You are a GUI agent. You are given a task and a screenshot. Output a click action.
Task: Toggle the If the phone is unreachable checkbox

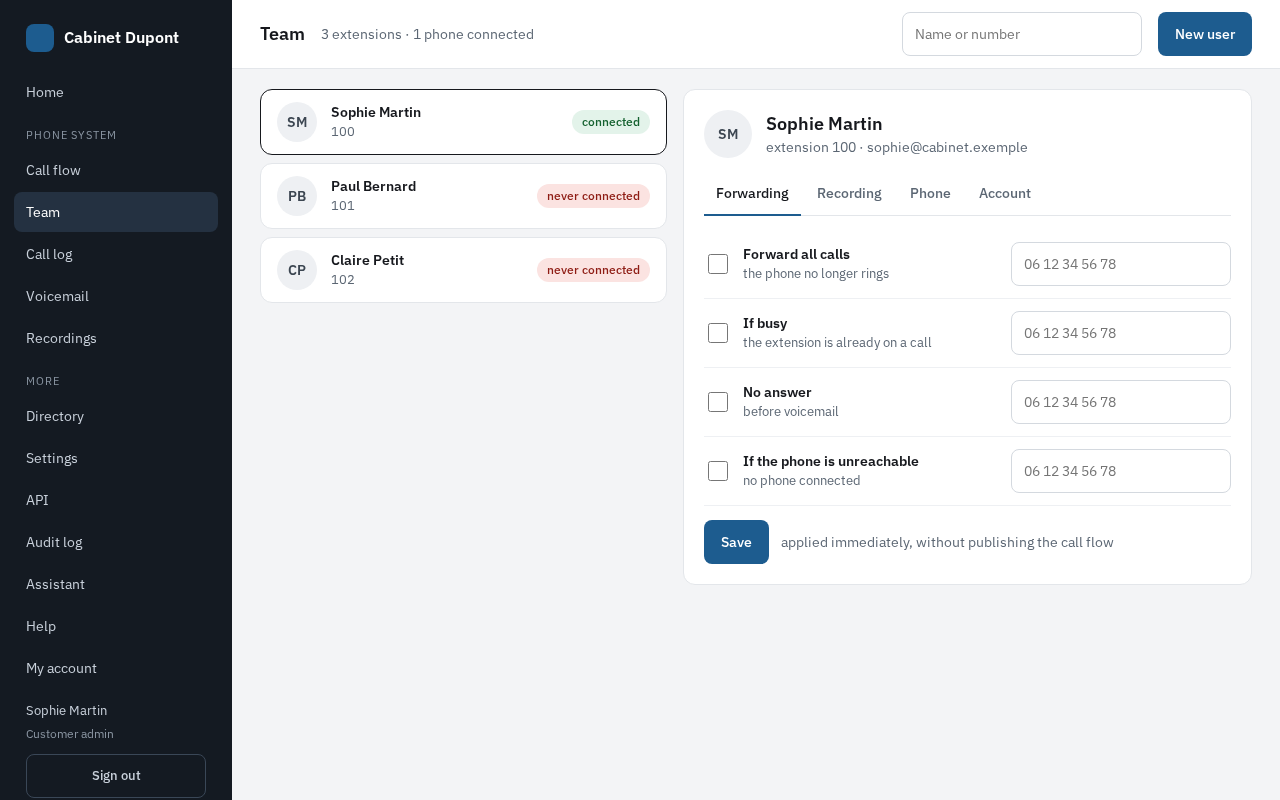[718, 471]
